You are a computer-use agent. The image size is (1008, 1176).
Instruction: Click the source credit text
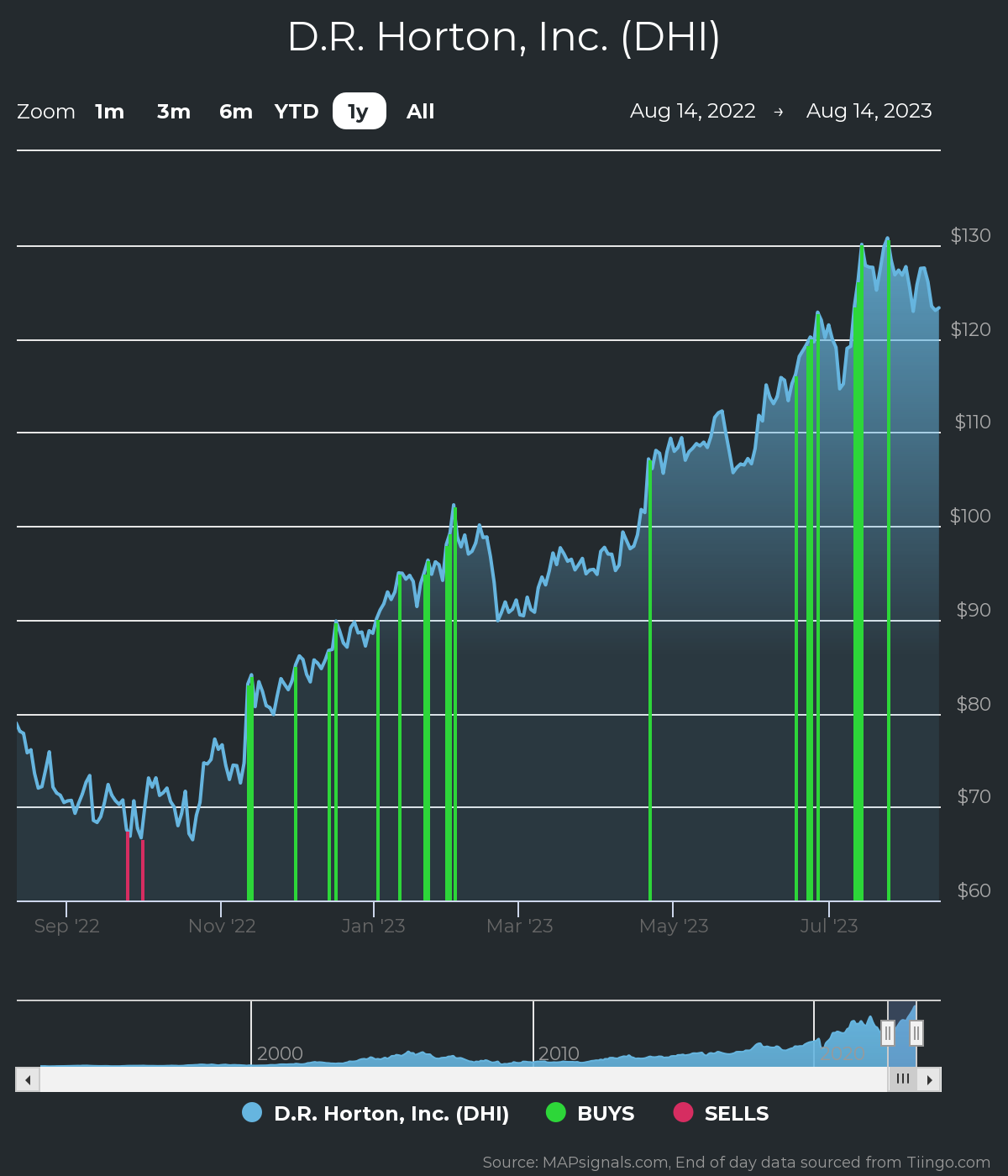pyautogui.click(x=737, y=1163)
